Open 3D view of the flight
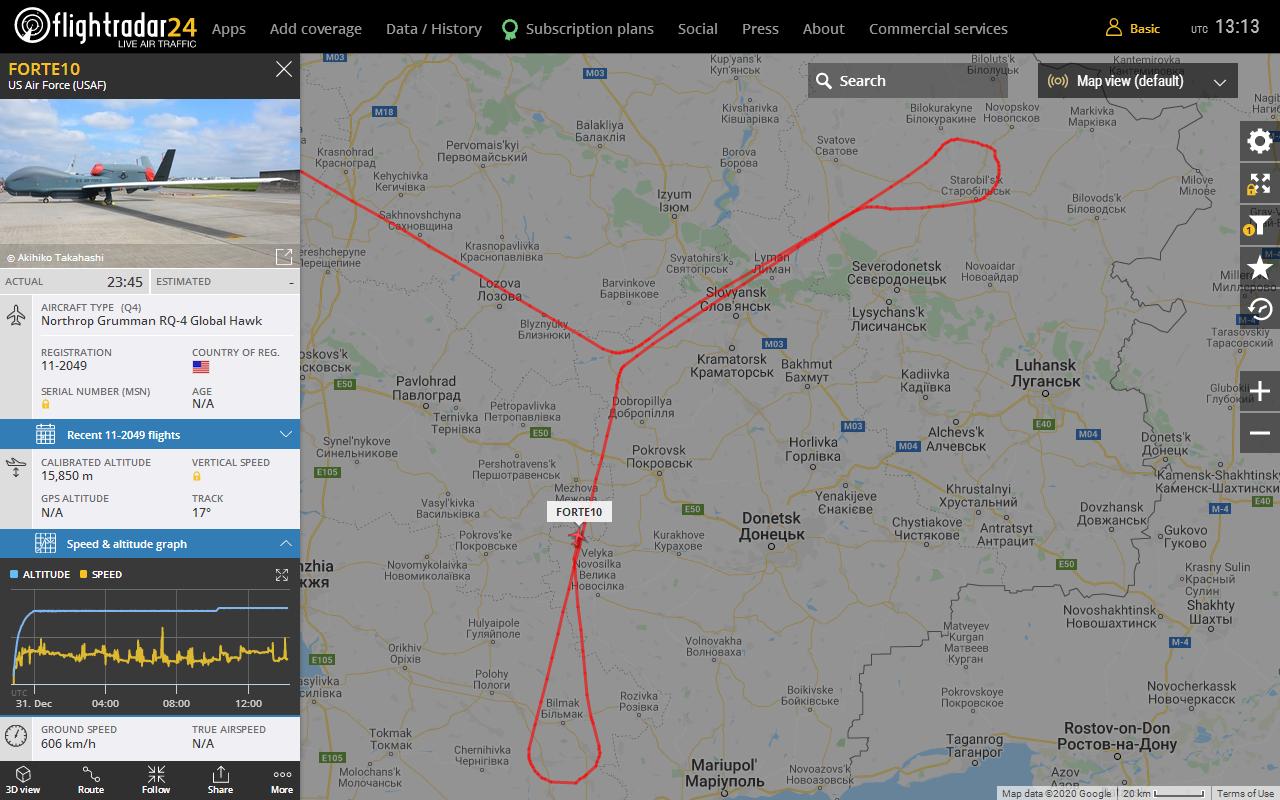This screenshot has width=1280, height=800. [x=22, y=781]
